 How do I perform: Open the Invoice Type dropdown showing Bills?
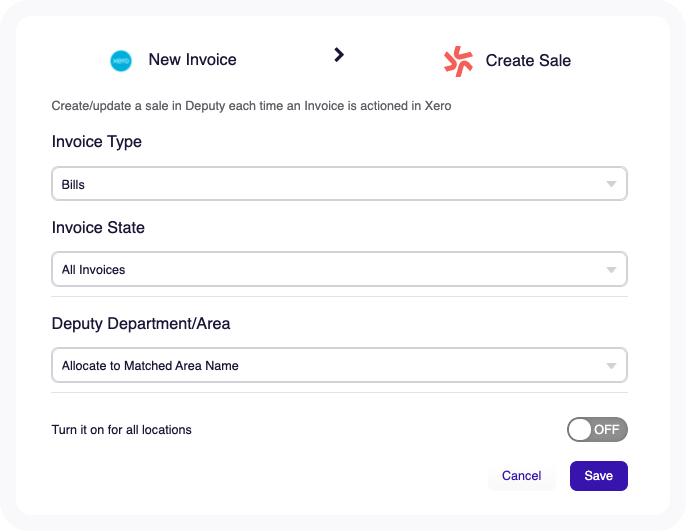[x=340, y=184]
